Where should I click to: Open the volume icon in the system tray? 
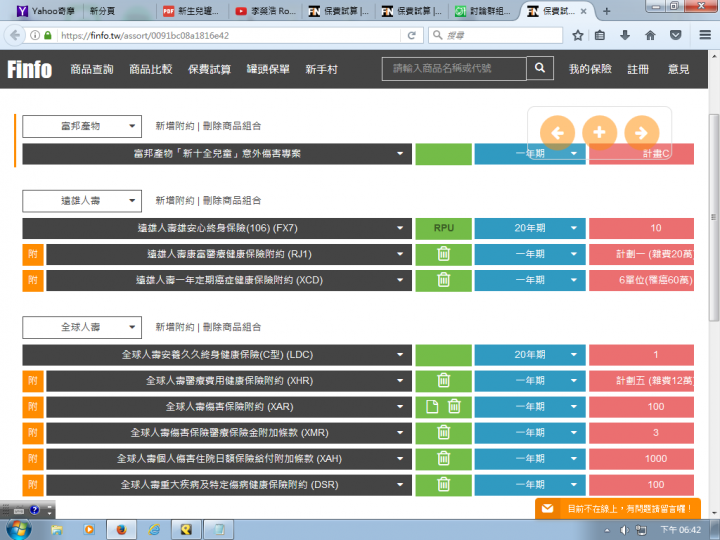tap(624, 530)
